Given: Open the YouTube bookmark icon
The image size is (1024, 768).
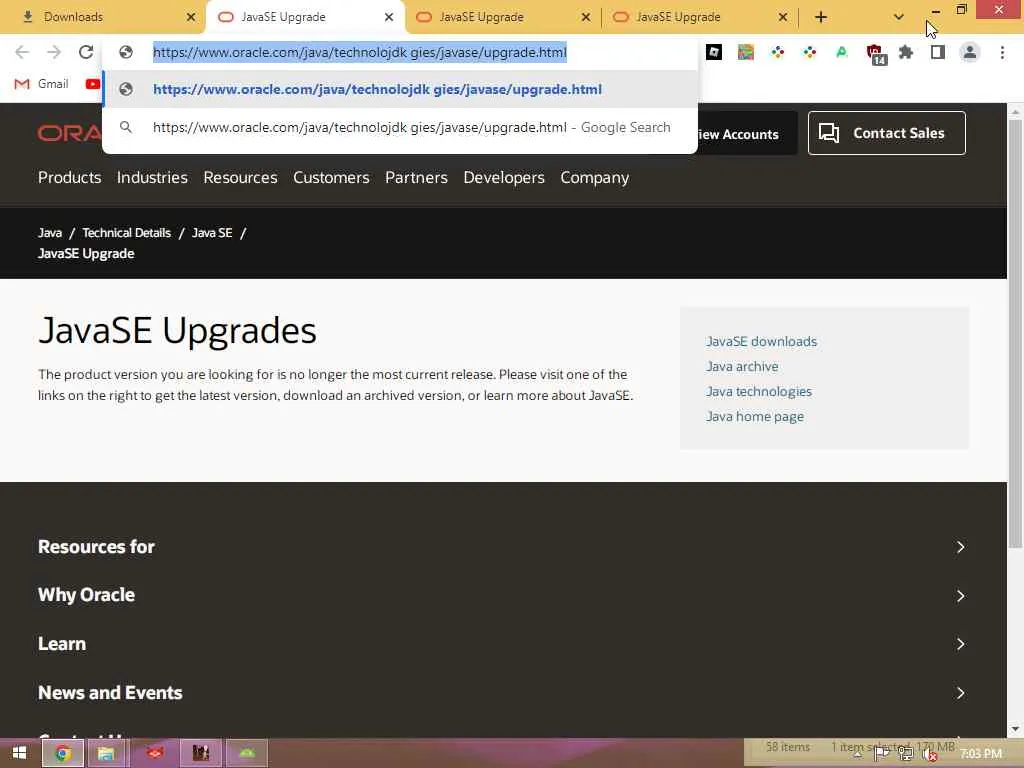Looking at the screenshot, I should (x=93, y=84).
